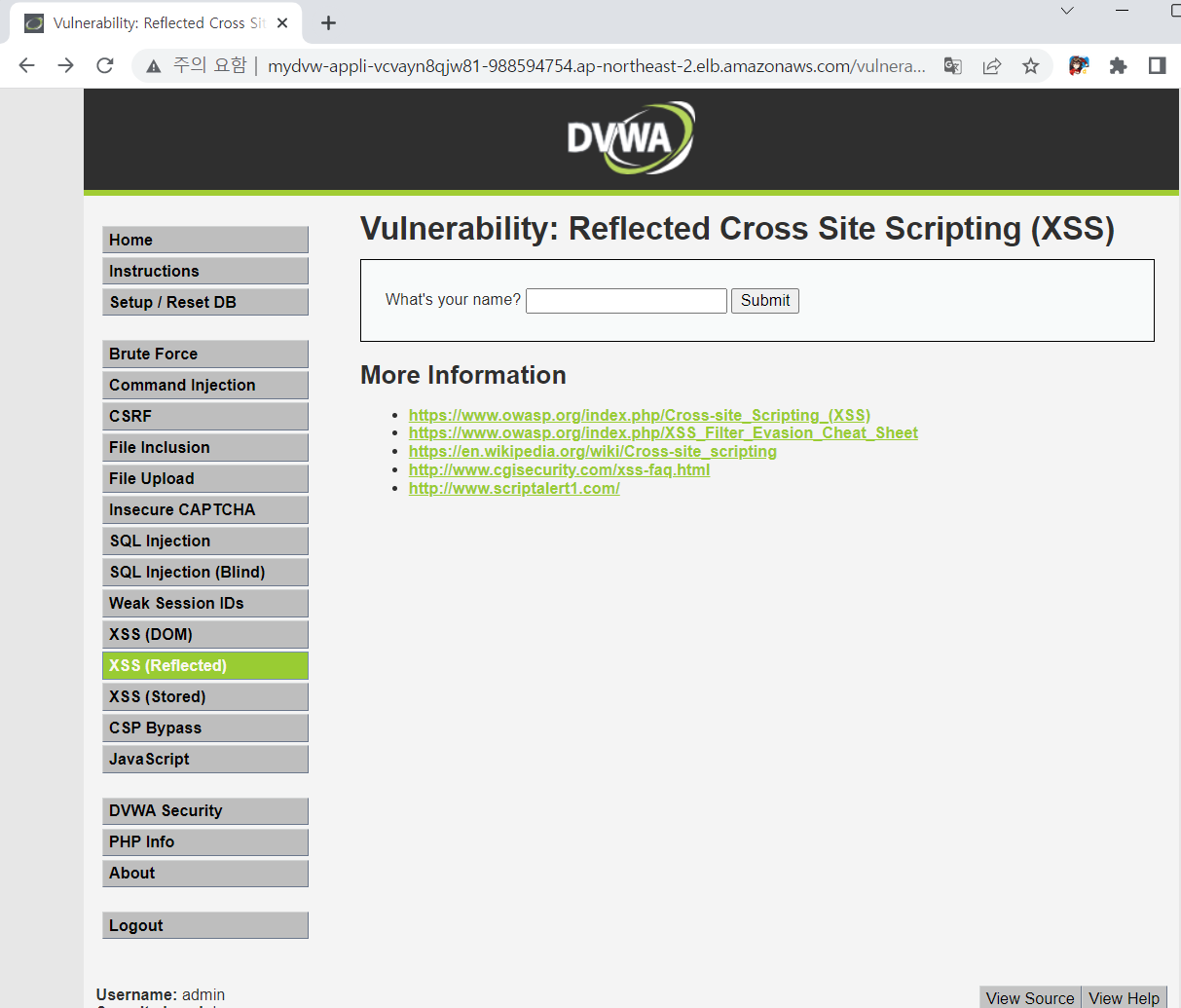This screenshot has height=1008, width=1181.
Task: Open XSS (Stored) page
Action: click(205, 696)
